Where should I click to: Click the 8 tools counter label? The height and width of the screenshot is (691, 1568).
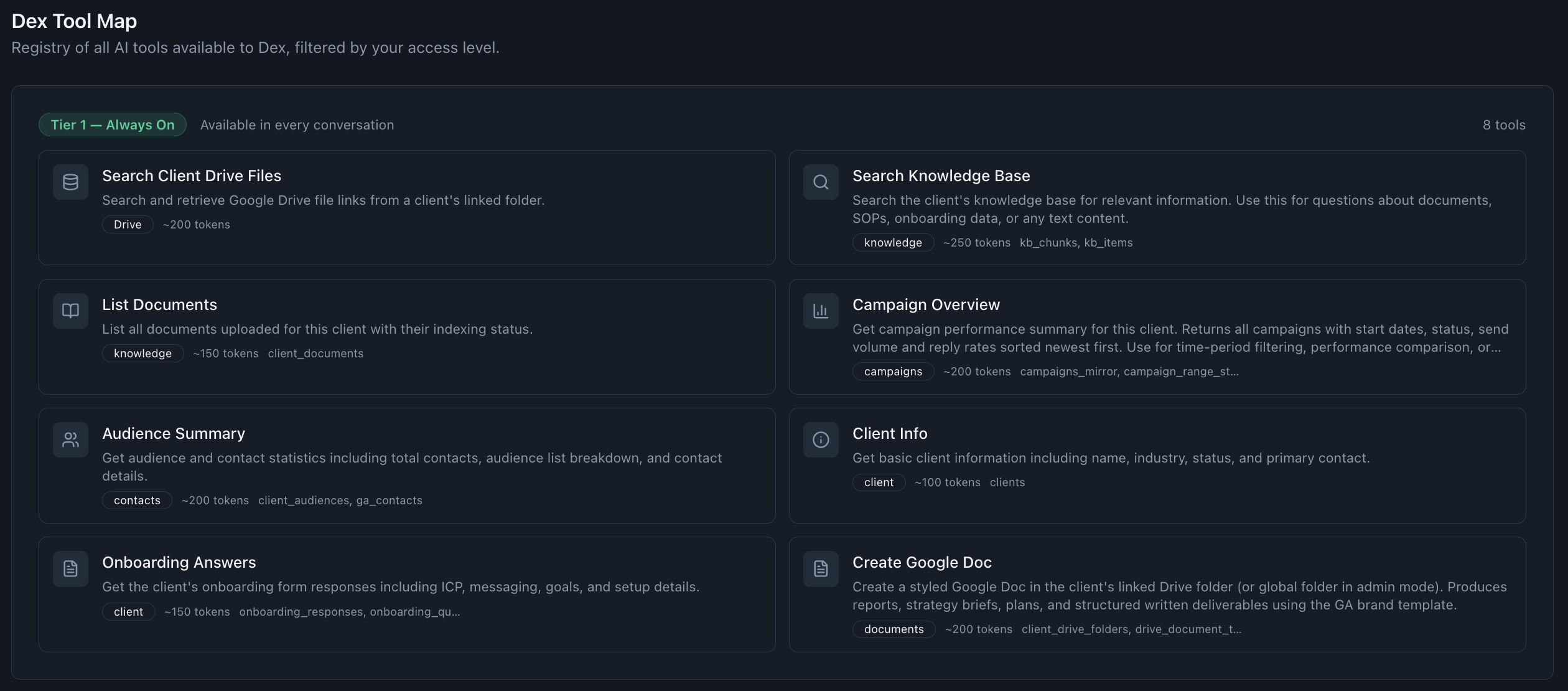(x=1503, y=125)
